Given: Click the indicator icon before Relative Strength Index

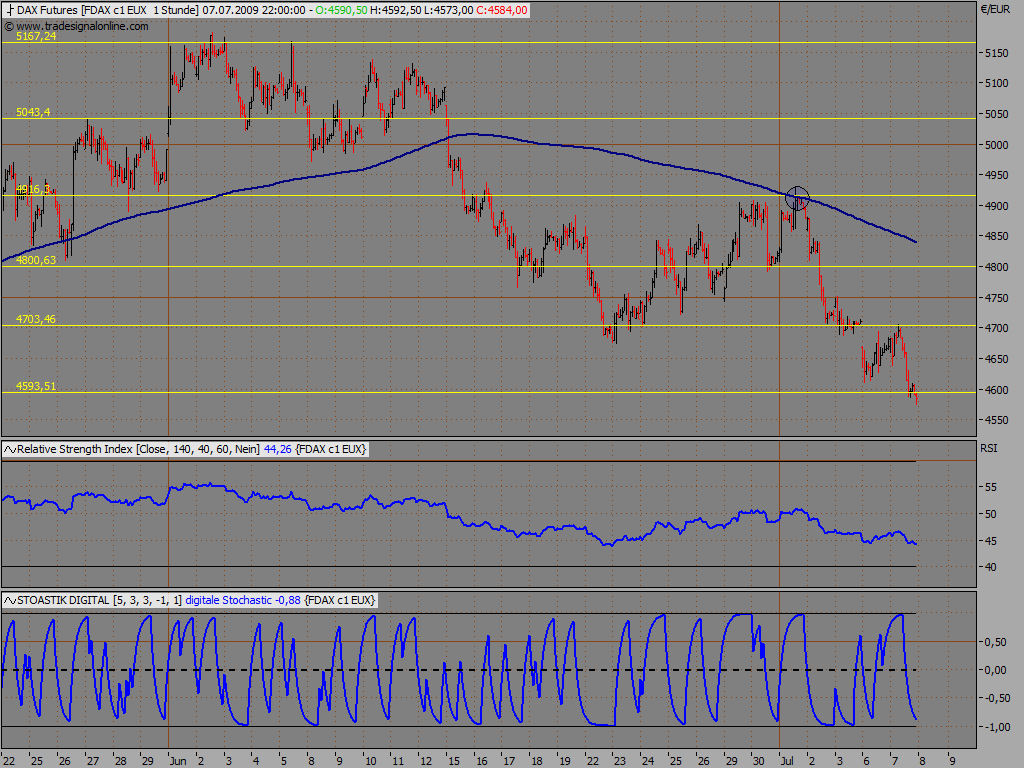Looking at the screenshot, I should (10, 449).
